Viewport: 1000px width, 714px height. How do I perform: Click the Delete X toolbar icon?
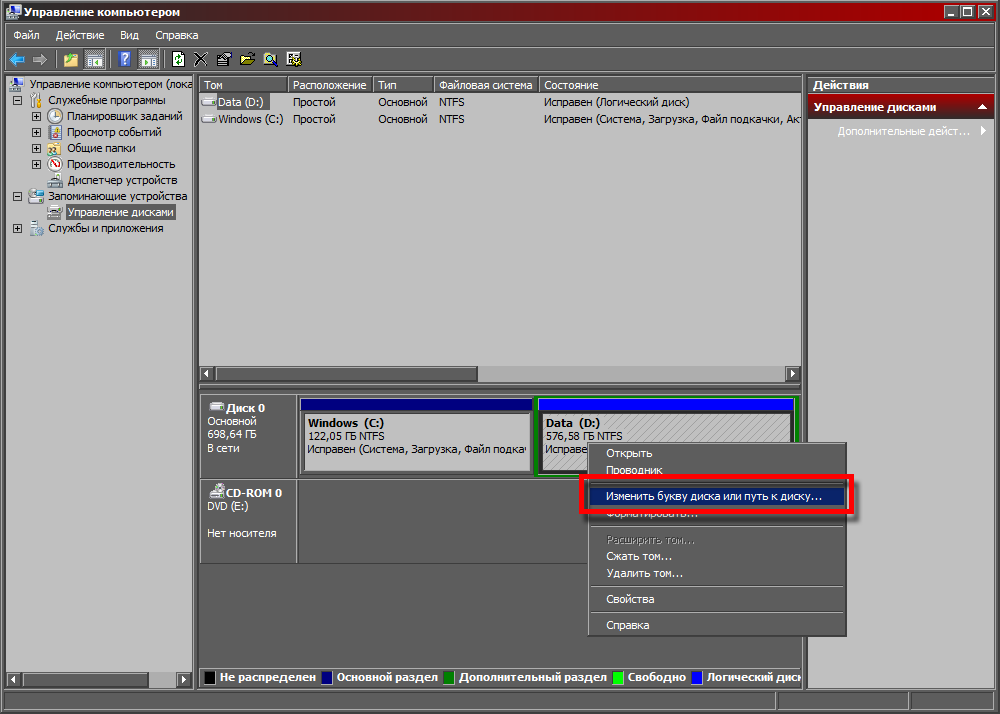(x=201, y=60)
